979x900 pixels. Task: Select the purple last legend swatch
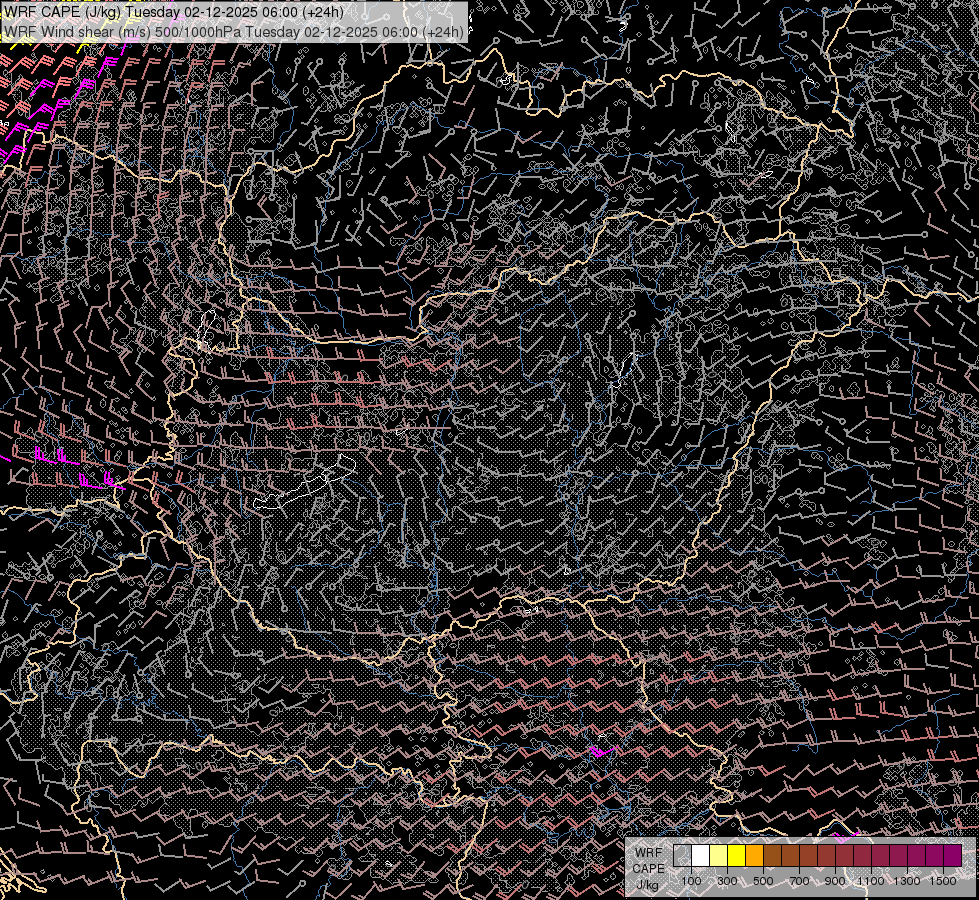click(x=953, y=856)
